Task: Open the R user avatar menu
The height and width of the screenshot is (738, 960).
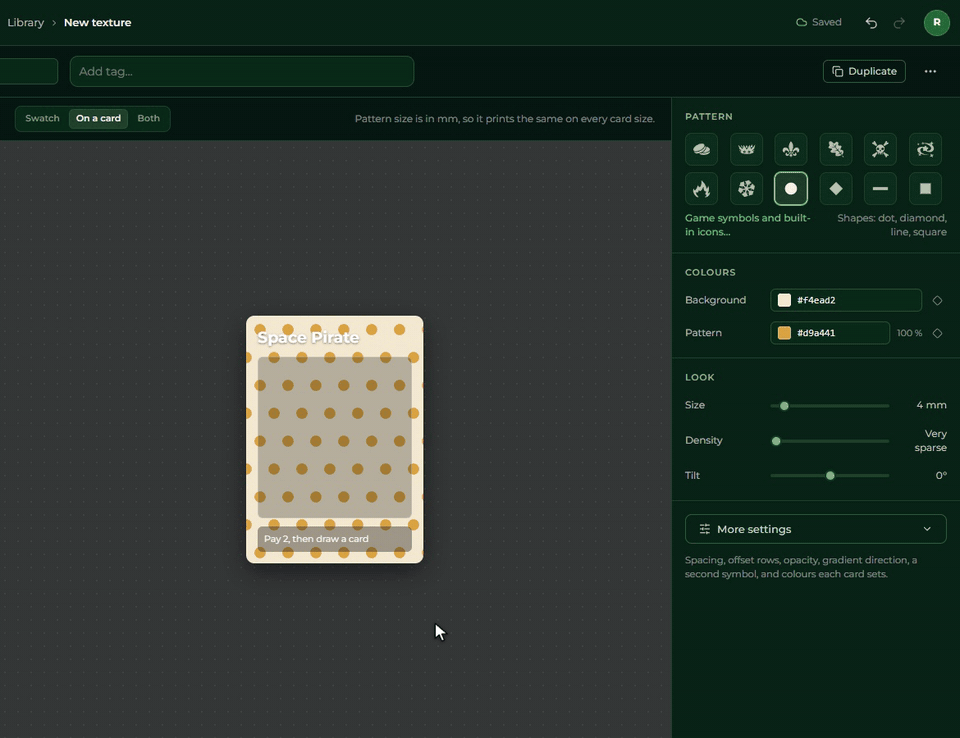Action: (x=936, y=23)
